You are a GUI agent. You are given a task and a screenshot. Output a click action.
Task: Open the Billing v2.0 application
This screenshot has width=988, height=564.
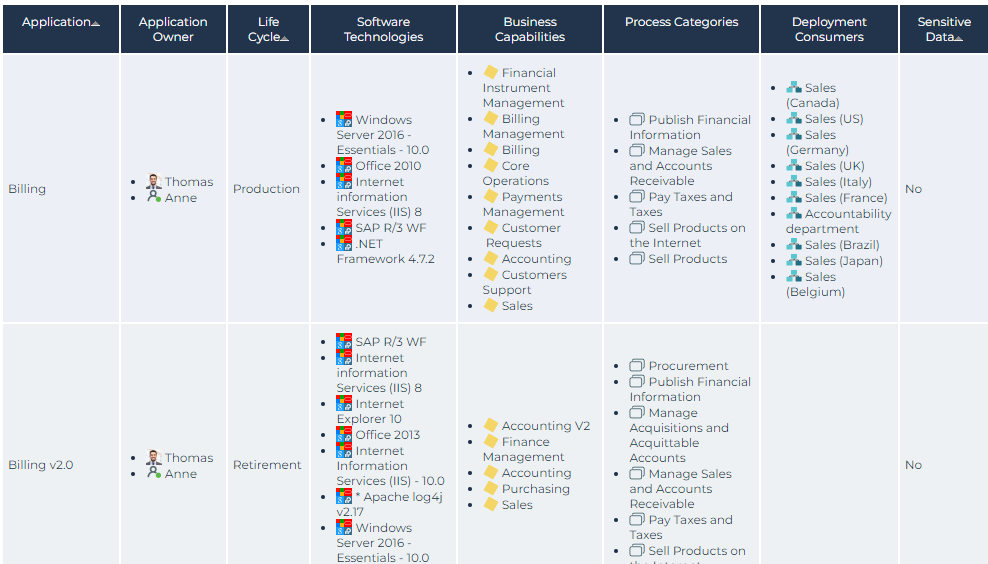click(x=40, y=465)
